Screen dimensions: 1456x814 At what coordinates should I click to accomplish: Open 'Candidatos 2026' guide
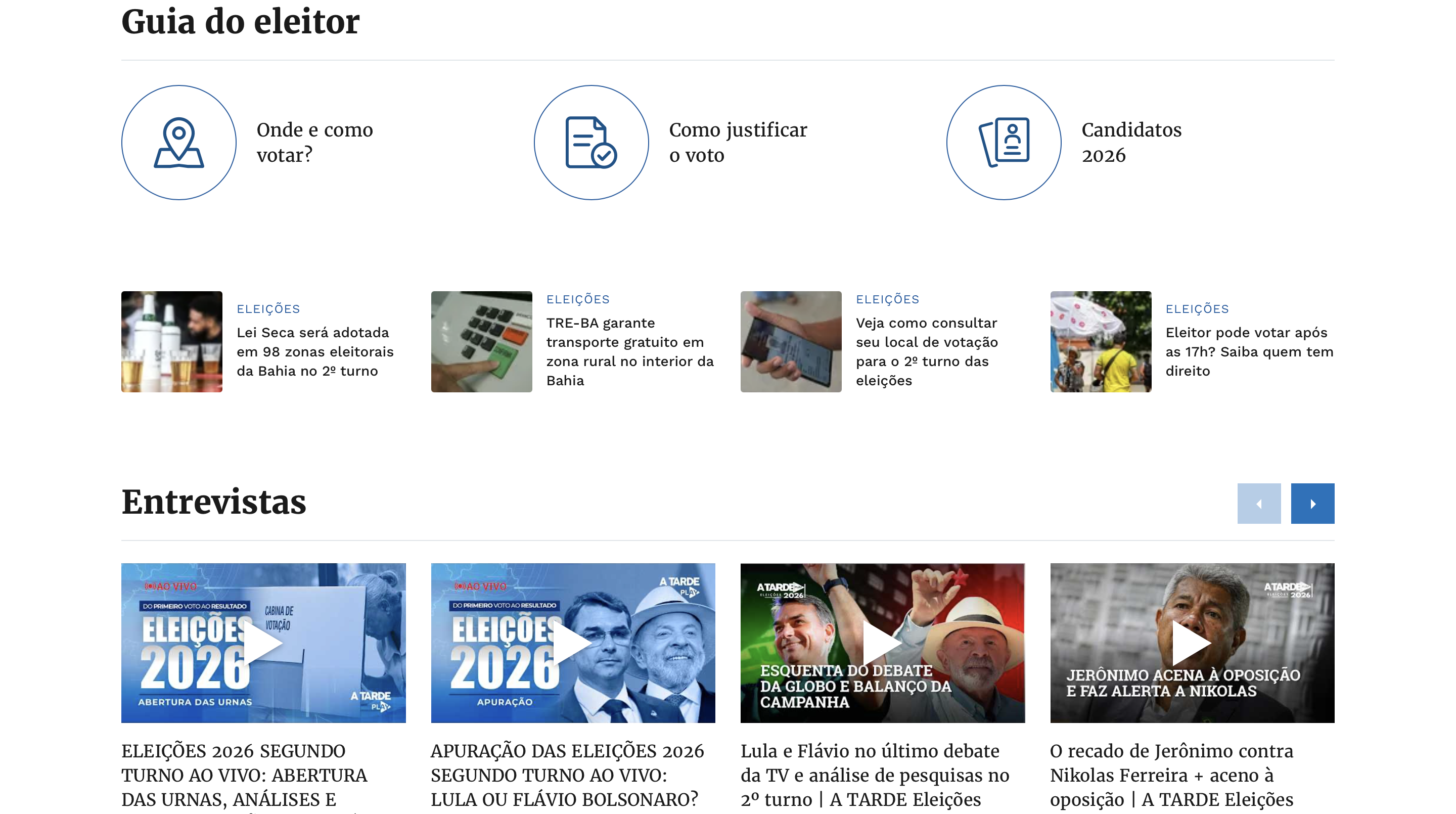pyautogui.click(x=1131, y=143)
